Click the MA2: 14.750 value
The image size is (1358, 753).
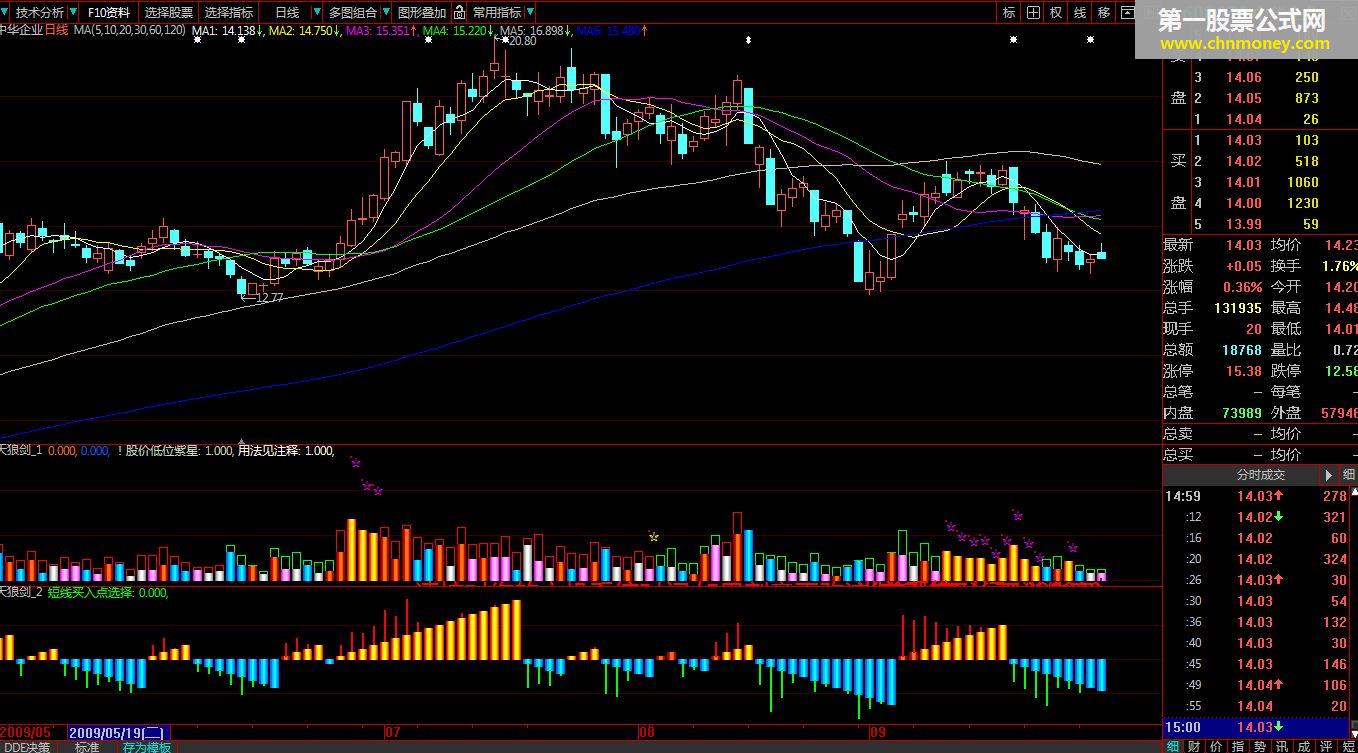[x=304, y=31]
